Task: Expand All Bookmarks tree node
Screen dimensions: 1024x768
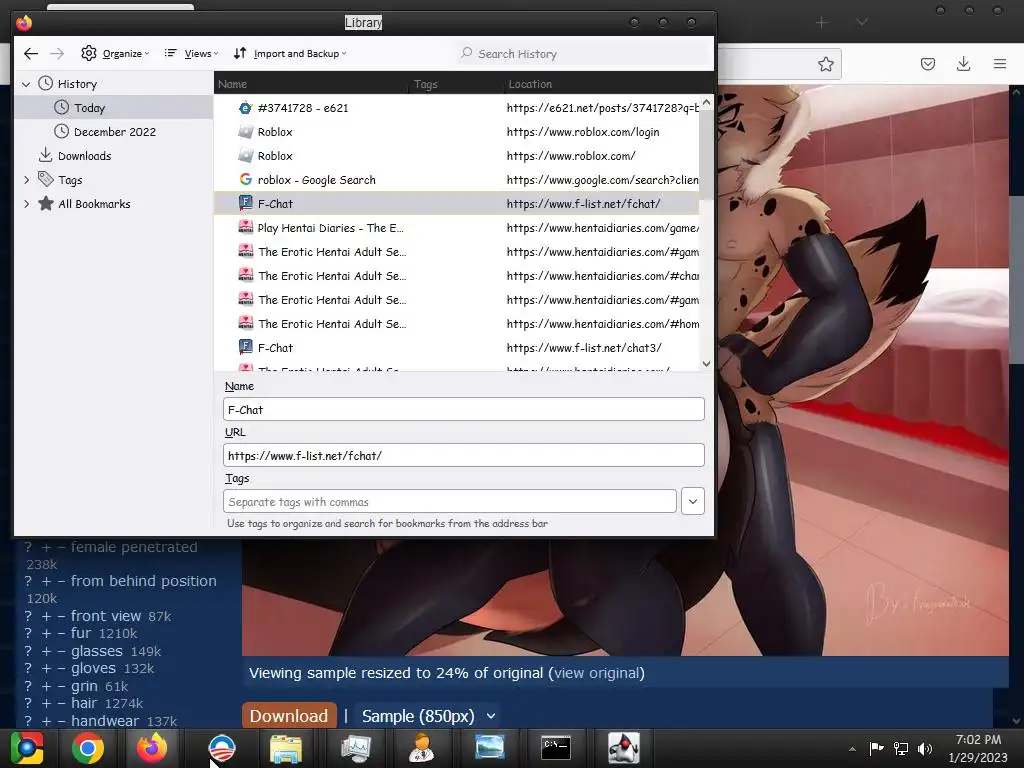Action: 26,204
